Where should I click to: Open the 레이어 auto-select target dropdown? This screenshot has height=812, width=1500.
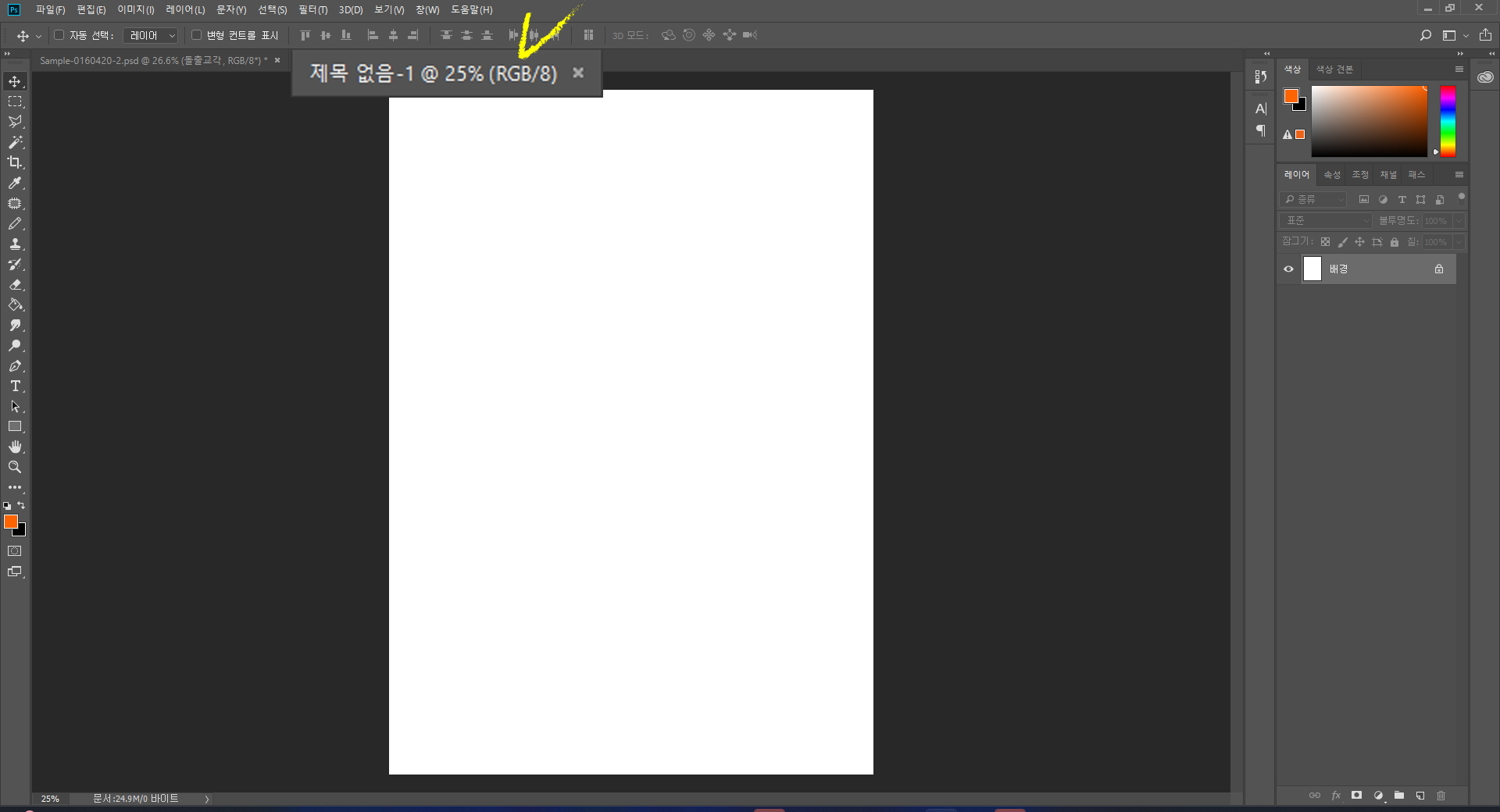pos(151,35)
